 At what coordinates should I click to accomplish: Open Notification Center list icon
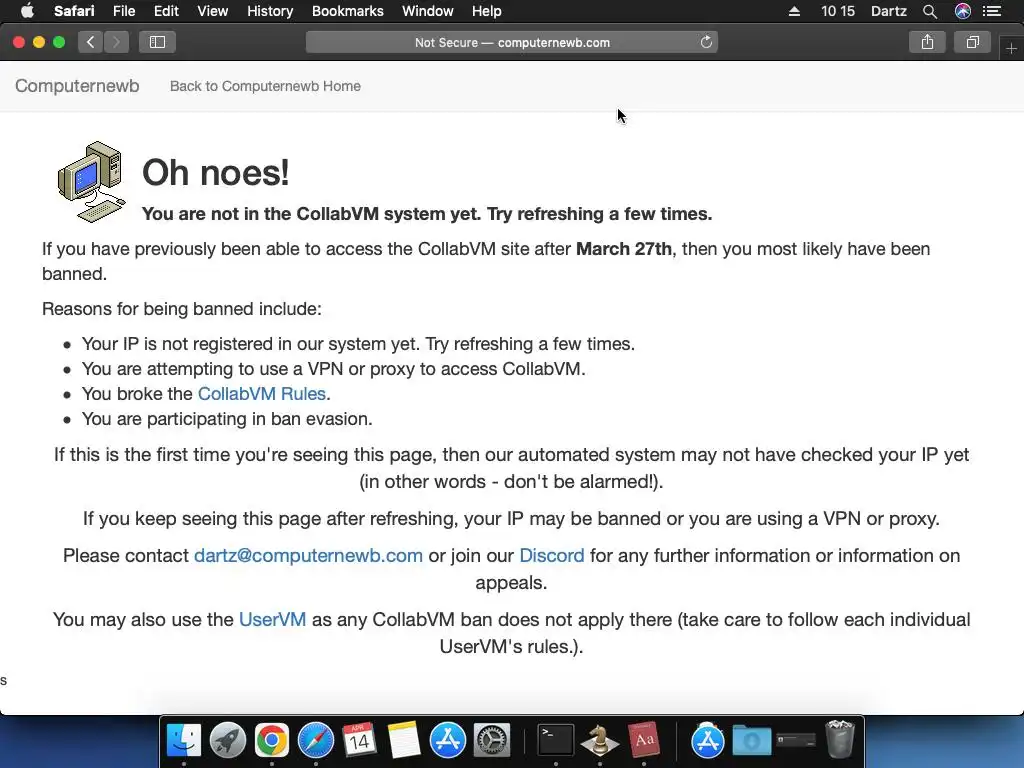[992, 11]
